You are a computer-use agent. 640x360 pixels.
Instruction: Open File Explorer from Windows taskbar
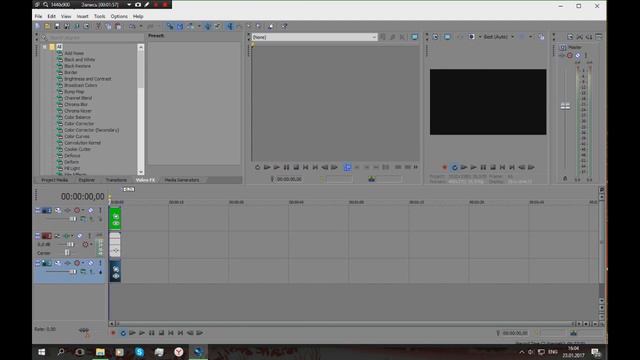pos(100,352)
